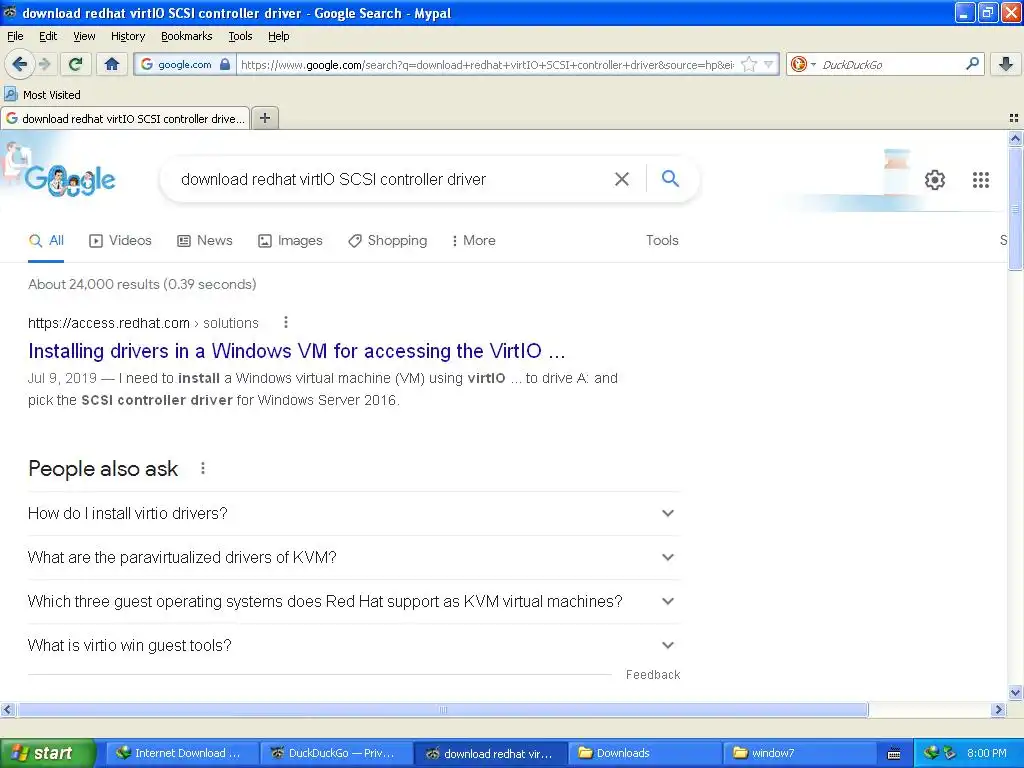Expand What are the paravirtualized drivers of KVM?

pos(353,557)
